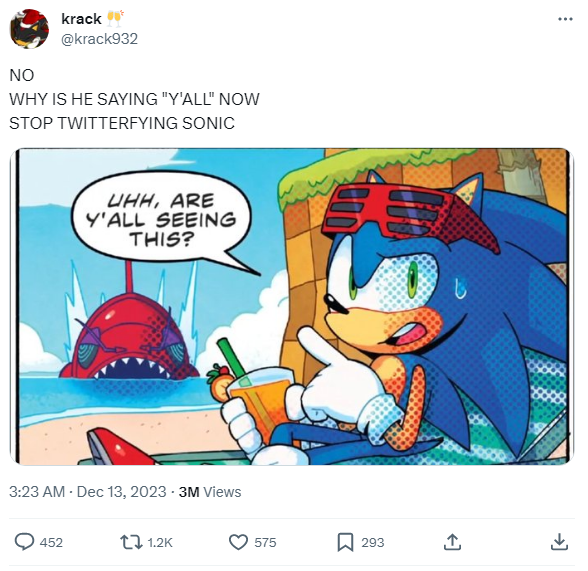This screenshot has height=571, width=588.
Task: Click the 452 replies count
Action: (51, 543)
